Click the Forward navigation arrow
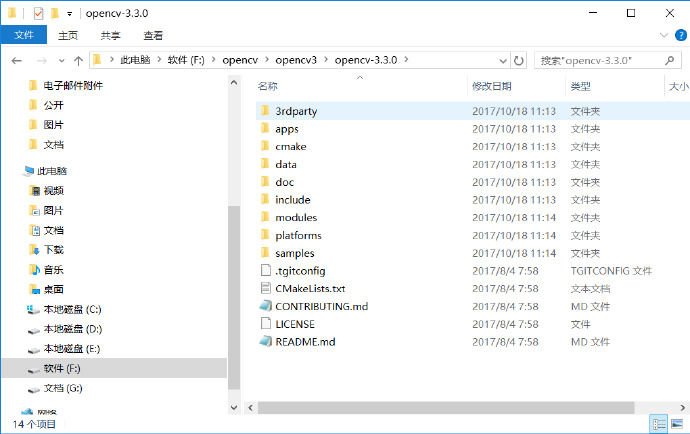690x434 pixels. [42, 61]
